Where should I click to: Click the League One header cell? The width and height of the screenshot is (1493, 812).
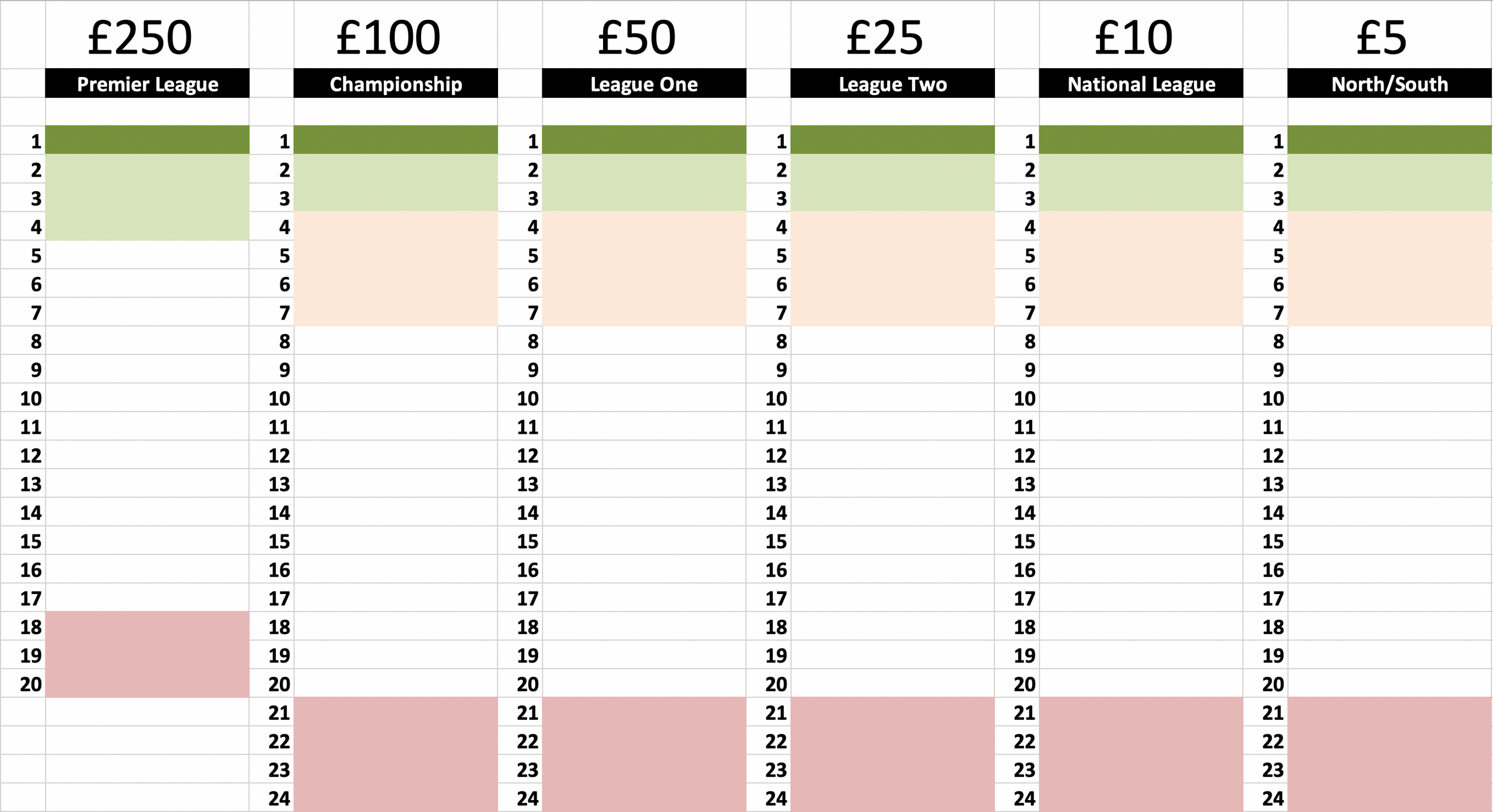click(644, 83)
